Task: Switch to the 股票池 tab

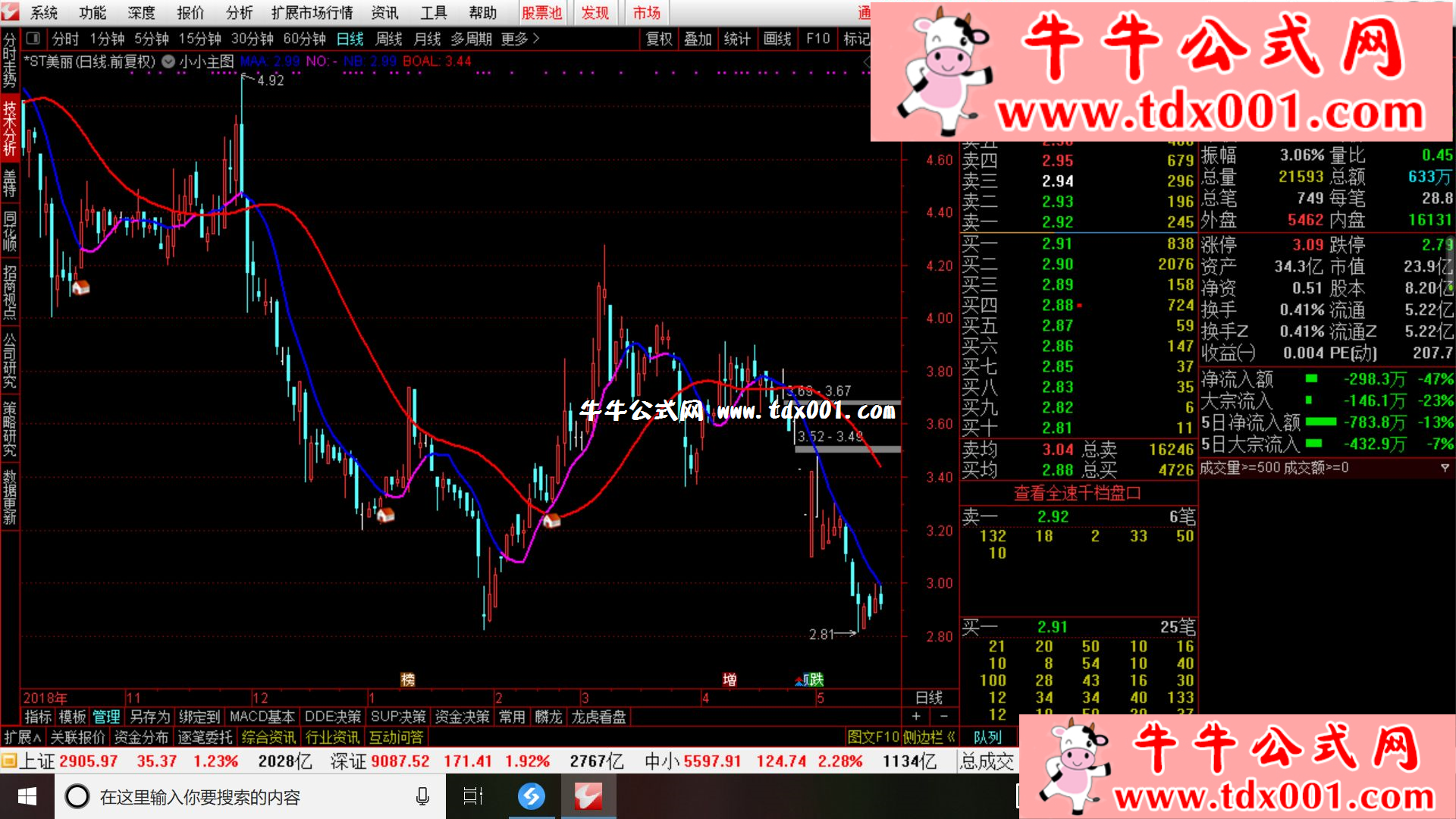Action: [541, 13]
